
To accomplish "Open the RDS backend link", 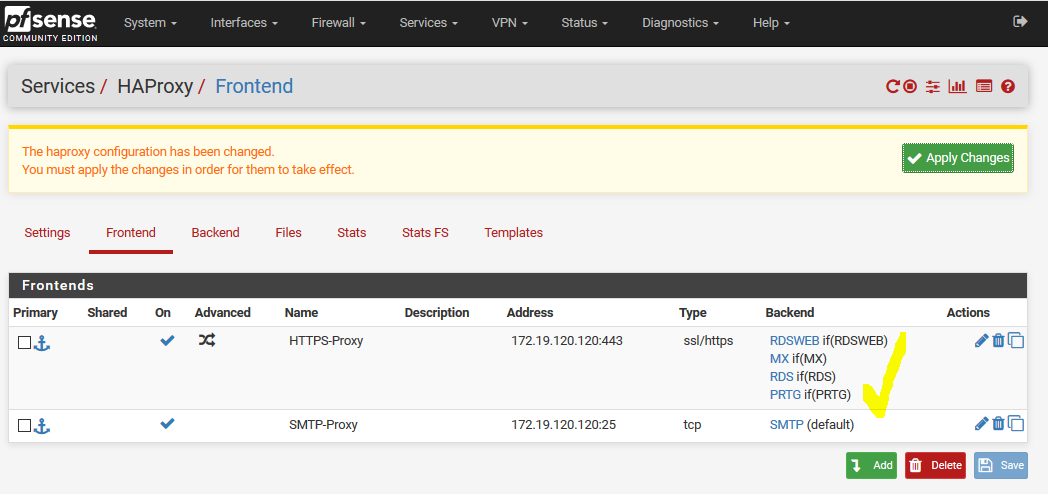I will pos(781,376).
